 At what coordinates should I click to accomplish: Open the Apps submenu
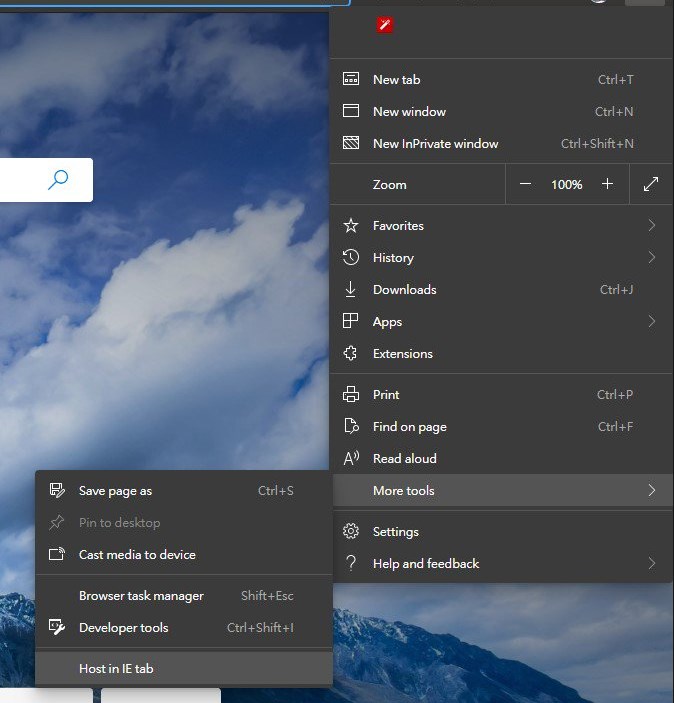coord(387,322)
